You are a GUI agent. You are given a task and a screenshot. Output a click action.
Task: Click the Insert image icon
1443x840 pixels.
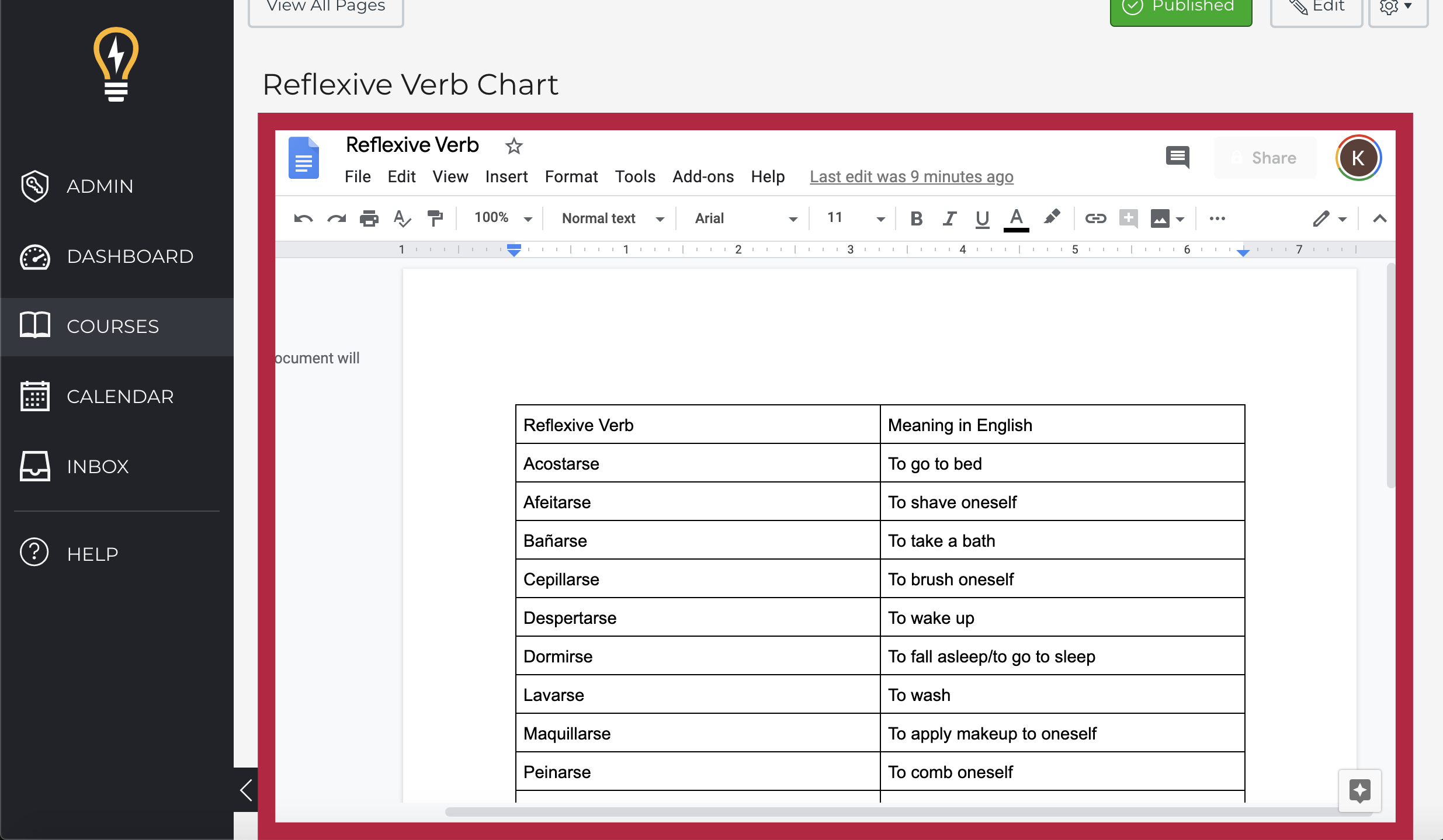click(1160, 219)
